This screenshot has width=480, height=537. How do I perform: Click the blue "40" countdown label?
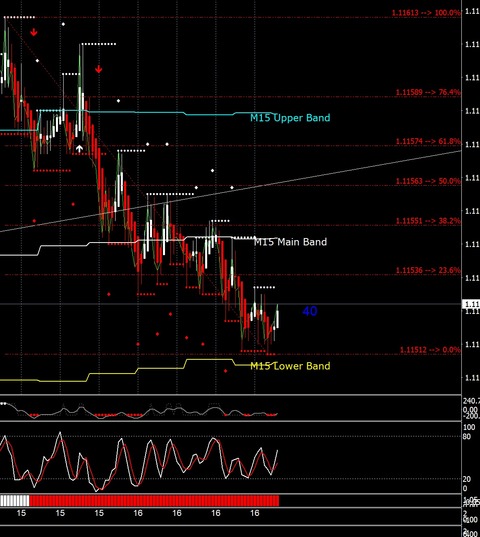point(310,311)
